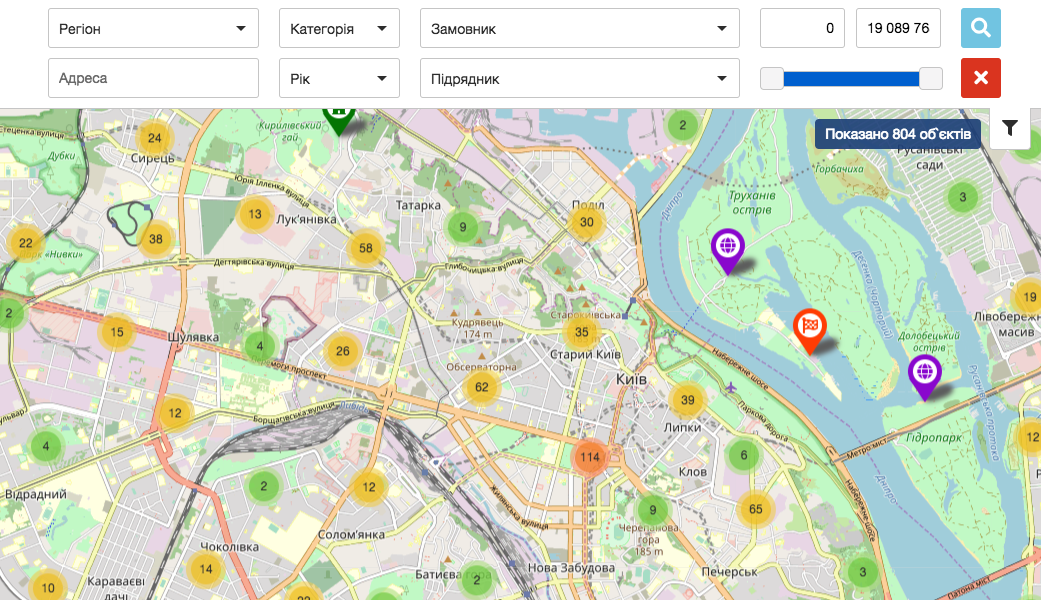This screenshot has height=600, width=1041.
Task: Click the yellow cluster labeled 58
Action: tap(365, 249)
